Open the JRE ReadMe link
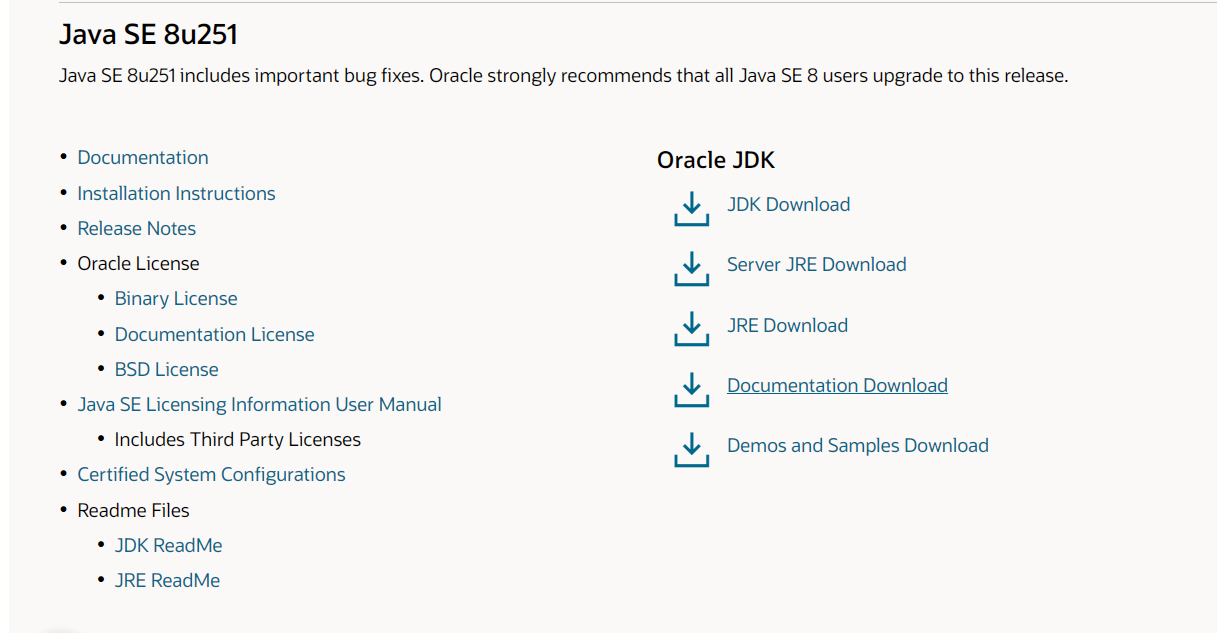 tap(167, 580)
